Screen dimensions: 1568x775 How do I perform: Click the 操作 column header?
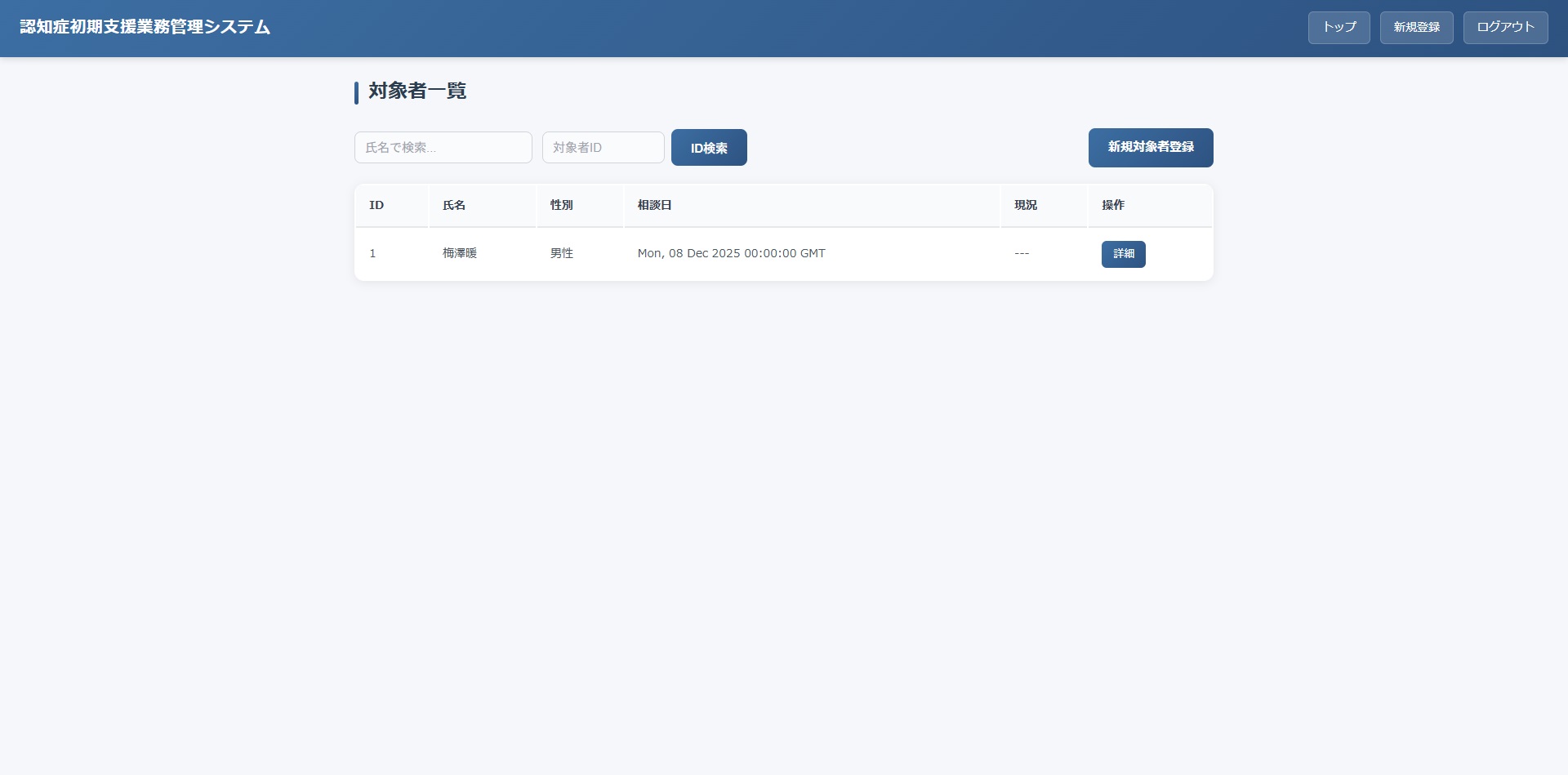pyautogui.click(x=1112, y=205)
